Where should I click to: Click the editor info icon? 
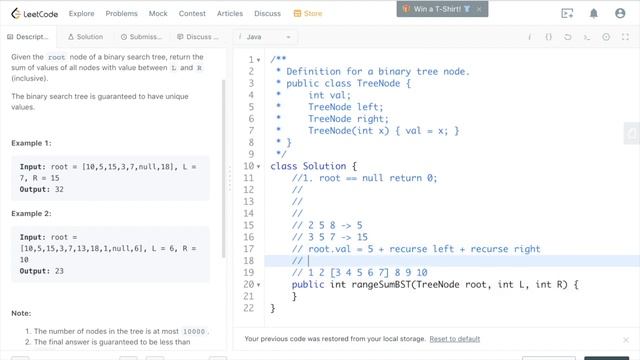point(529,37)
